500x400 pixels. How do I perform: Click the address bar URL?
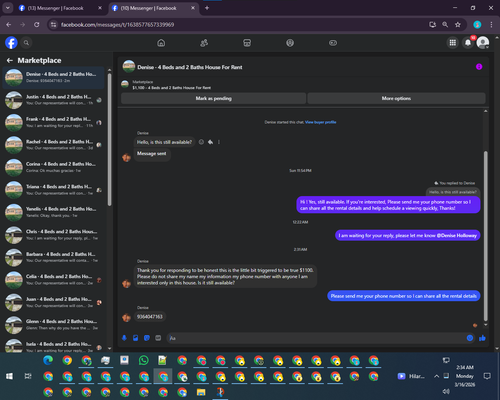(x=117, y=25)
